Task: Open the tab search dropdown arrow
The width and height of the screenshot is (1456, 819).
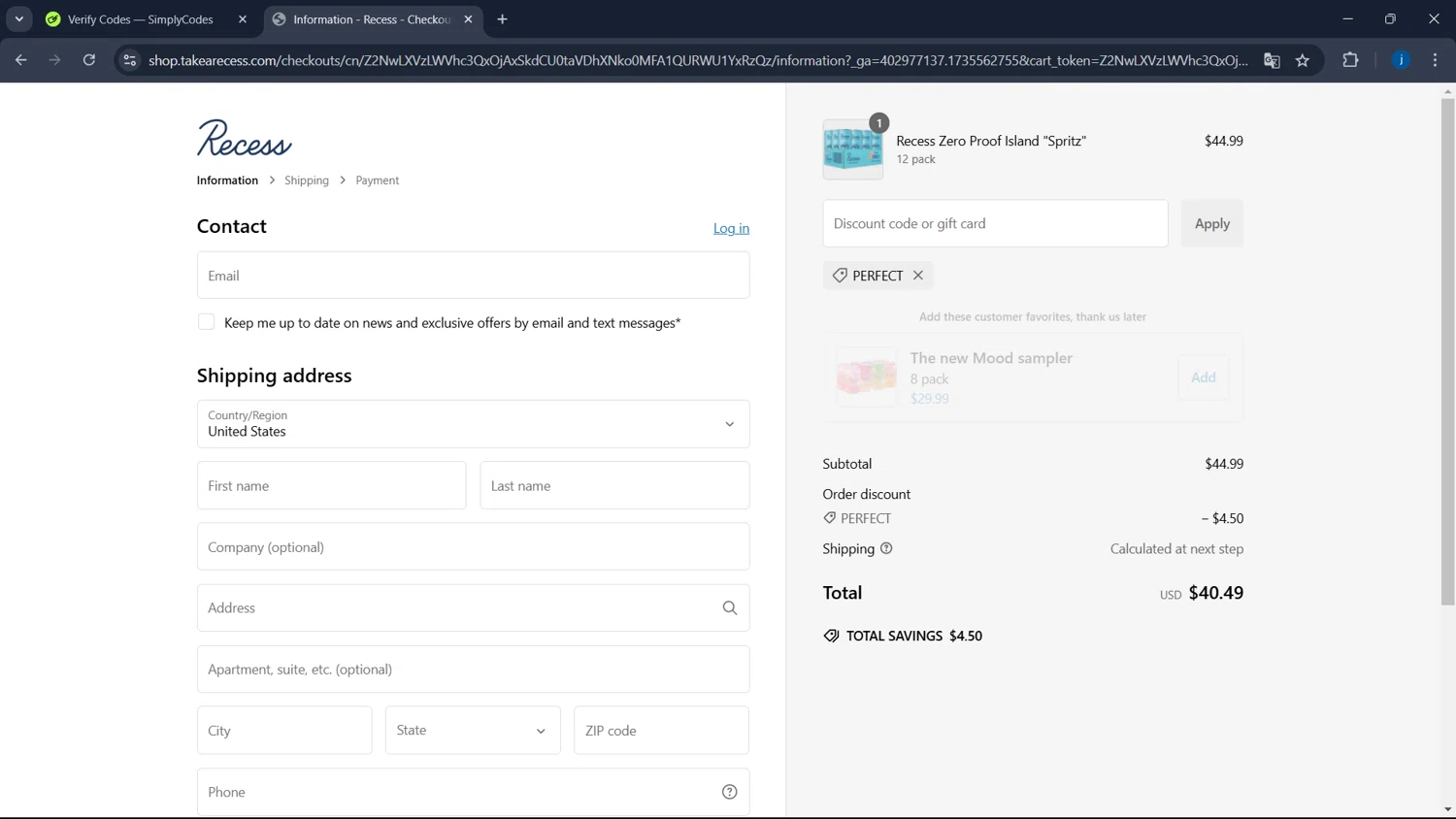Action: coord(19,19)
